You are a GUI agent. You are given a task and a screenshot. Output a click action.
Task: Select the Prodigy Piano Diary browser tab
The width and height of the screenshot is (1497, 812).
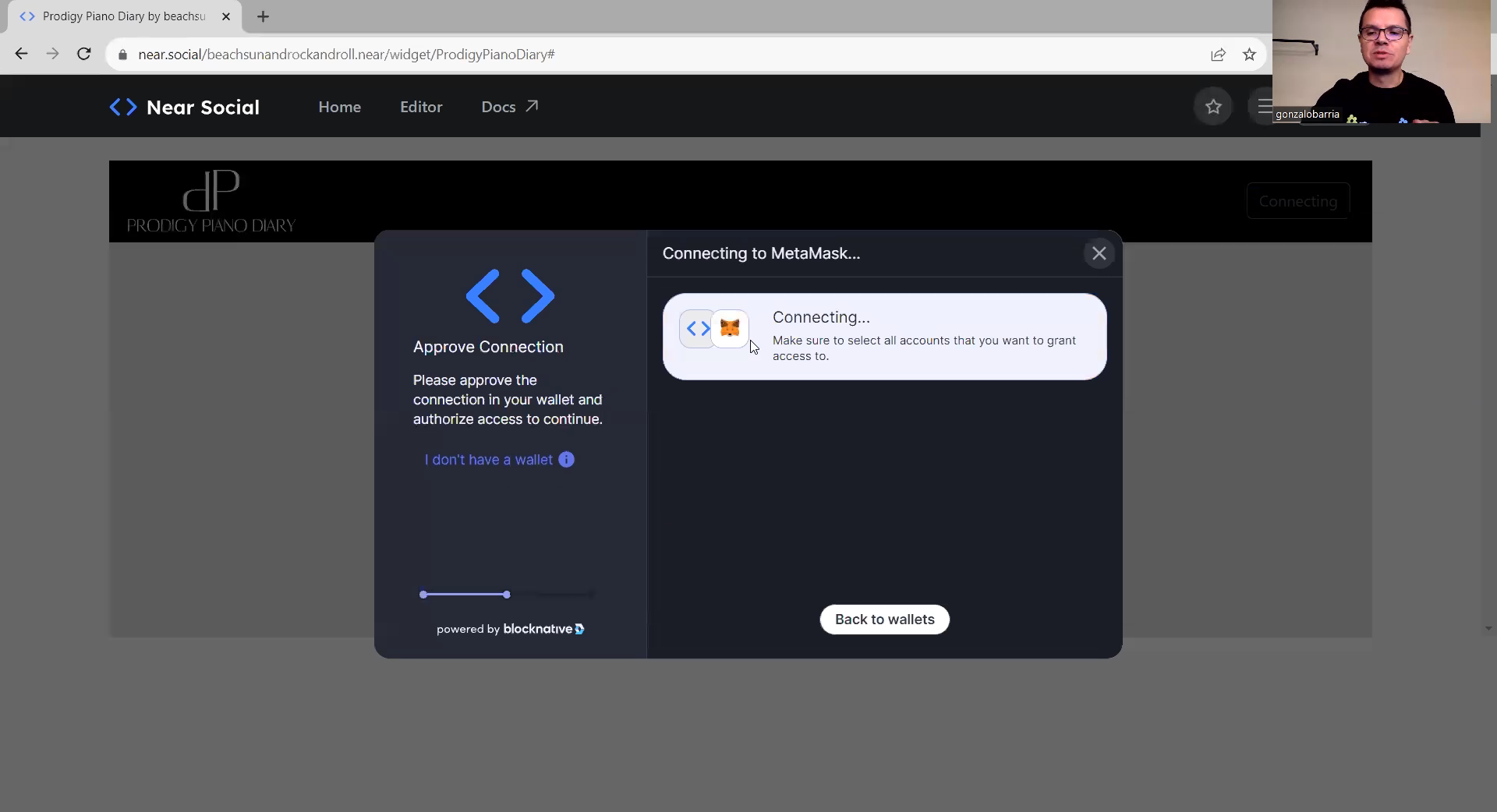[x=125, y=16]
